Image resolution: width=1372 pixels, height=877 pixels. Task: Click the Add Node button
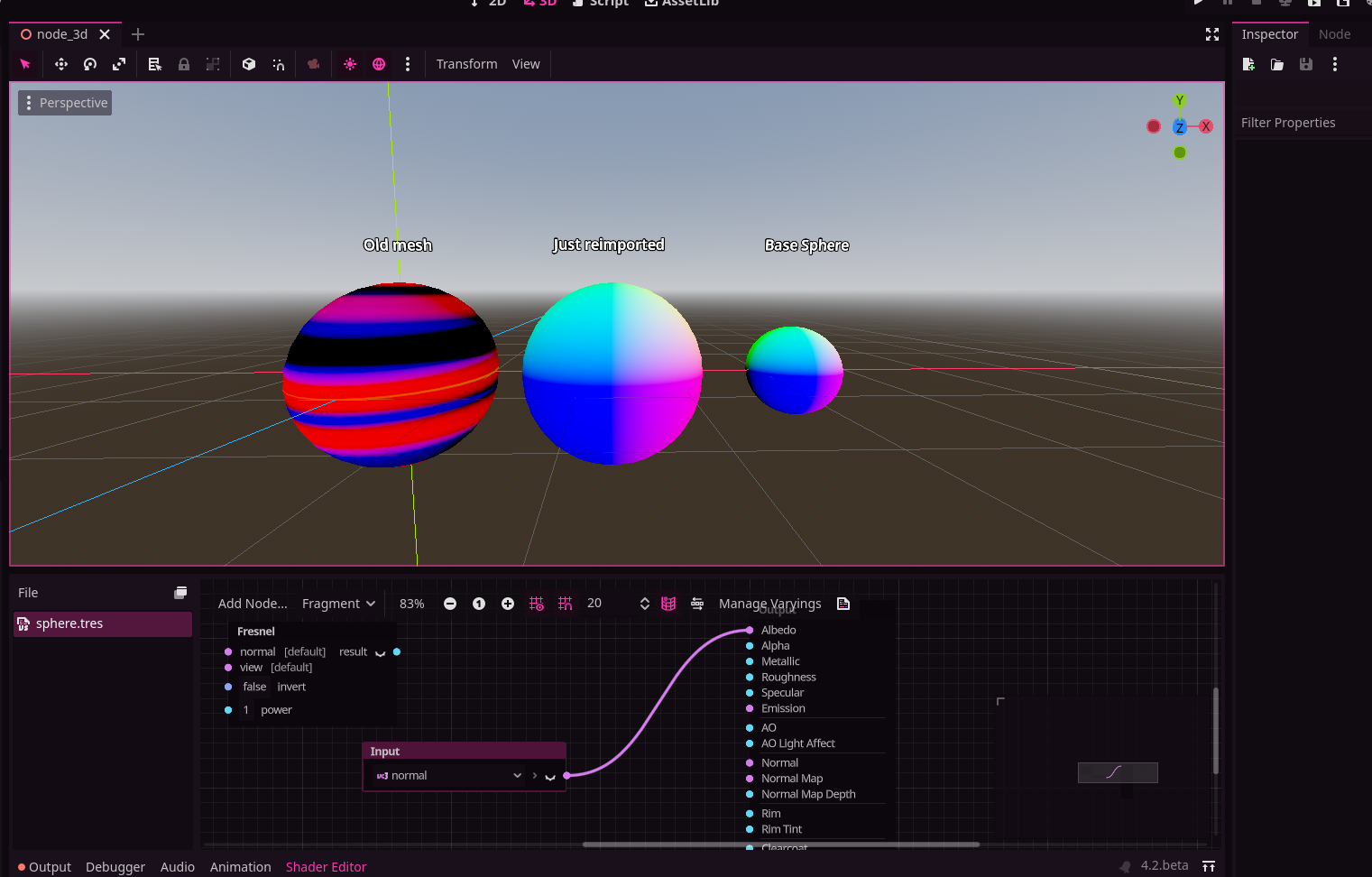pyautogui.click(x=253, y=603)
